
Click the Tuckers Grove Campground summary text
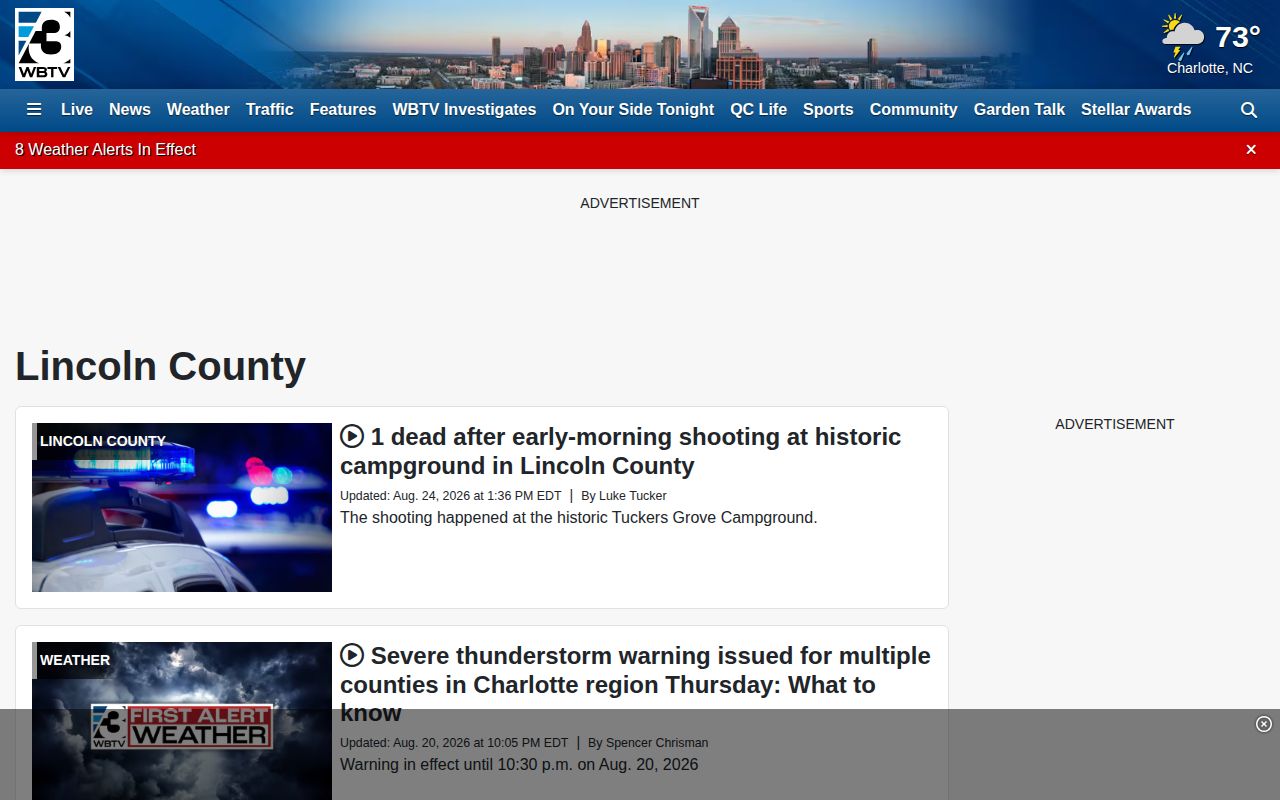[x=579, y=518]
